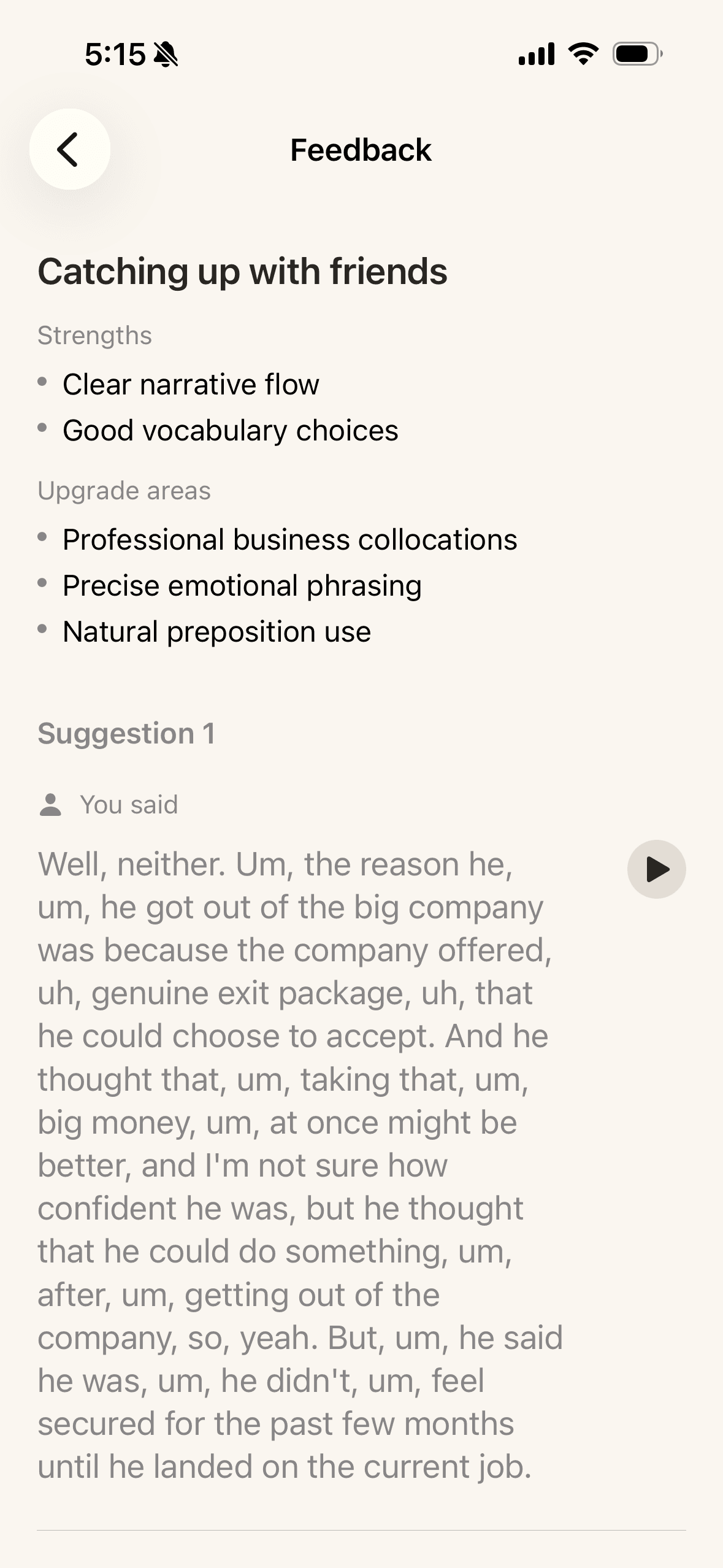Viewport: 723px width, 1568px height.
Task: Tap the Suggestion 1 heading
Action: tap(126, 734)
